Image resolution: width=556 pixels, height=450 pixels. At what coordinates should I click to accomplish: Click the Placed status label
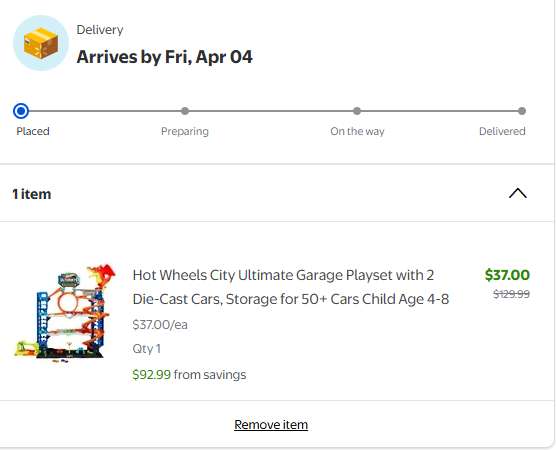pyautogui.click(x=33, y=131)
